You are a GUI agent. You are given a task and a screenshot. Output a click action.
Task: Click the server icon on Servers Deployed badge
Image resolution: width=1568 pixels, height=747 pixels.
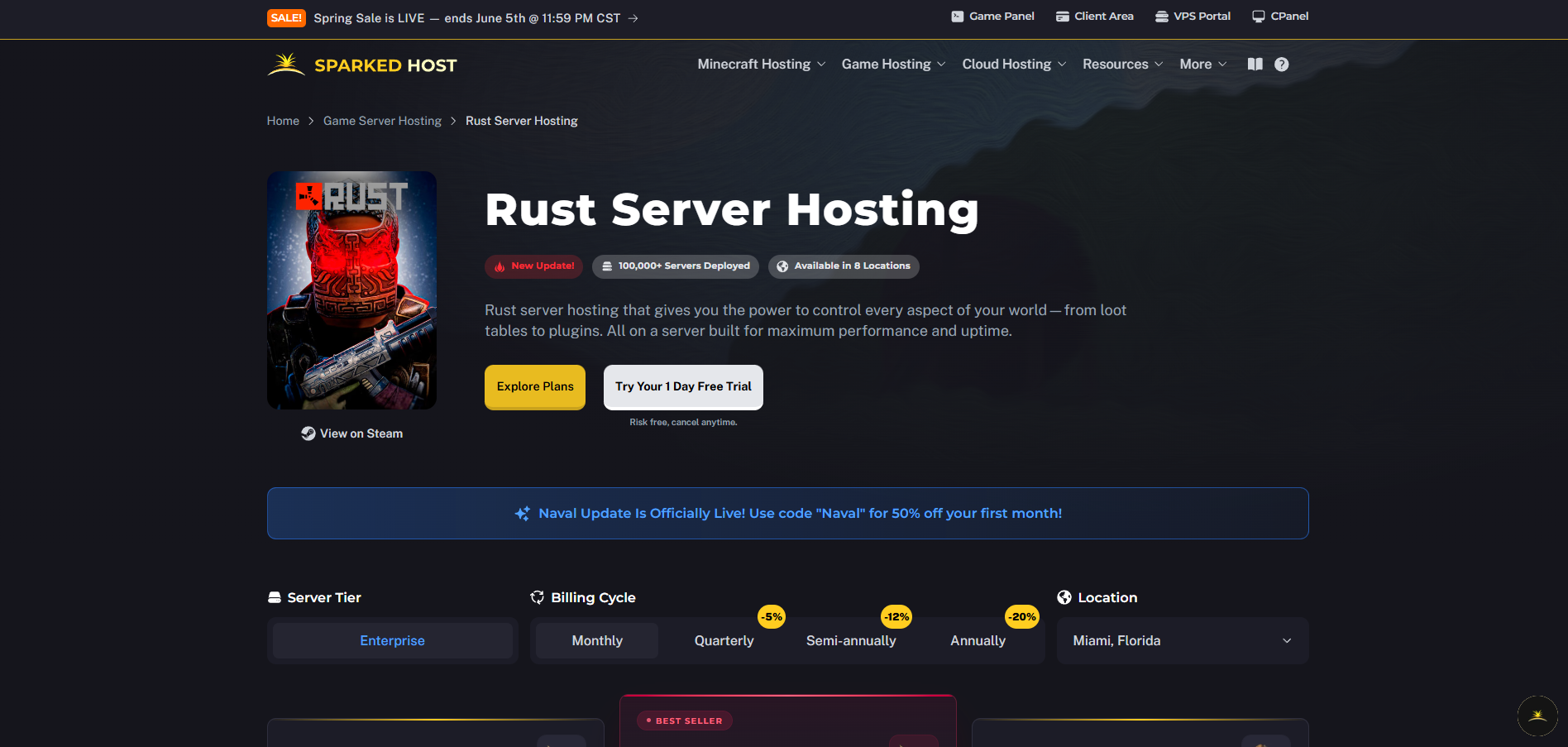(x=607, y=266)
